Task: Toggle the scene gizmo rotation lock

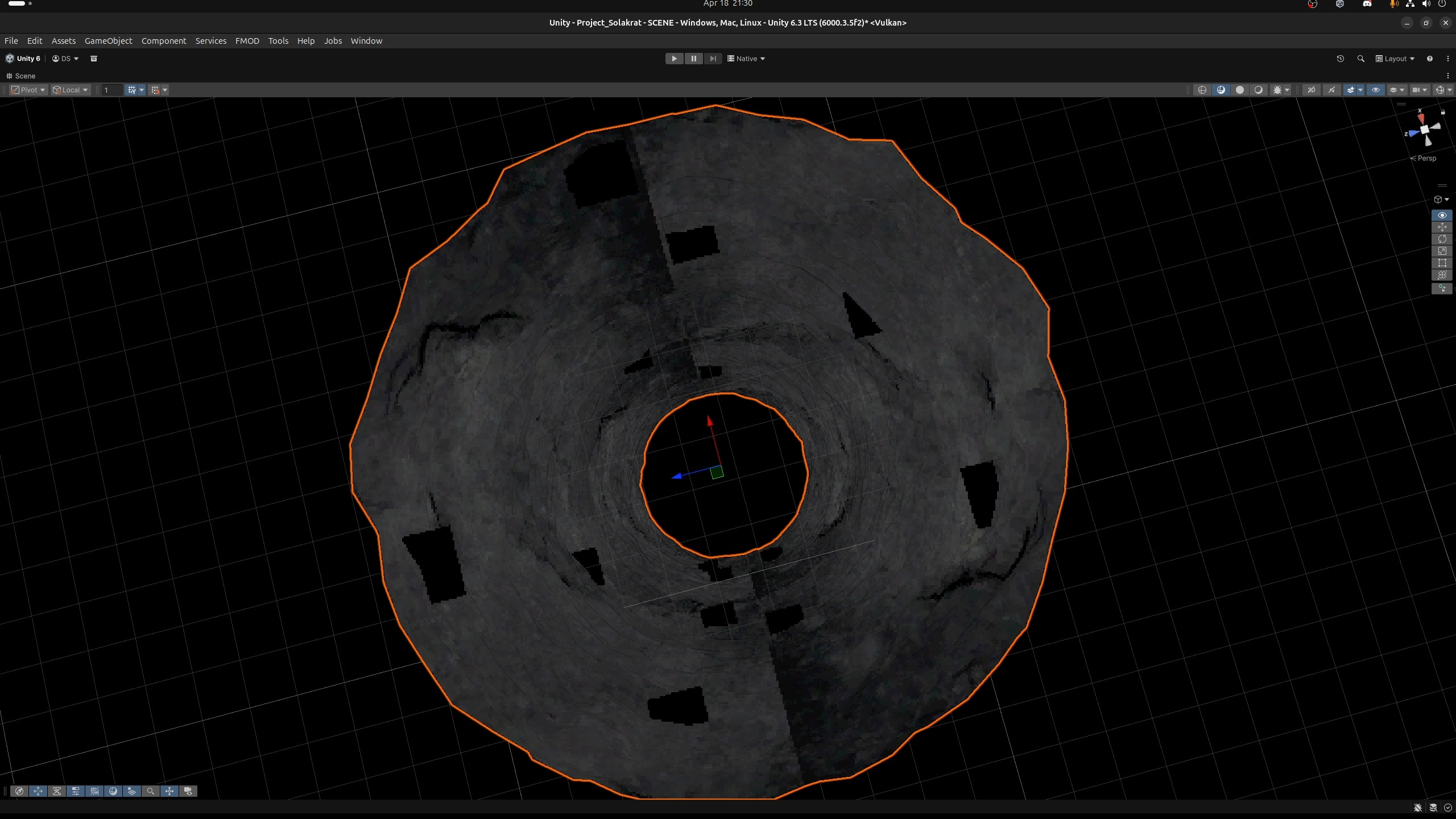Action: coord(1443,112)
